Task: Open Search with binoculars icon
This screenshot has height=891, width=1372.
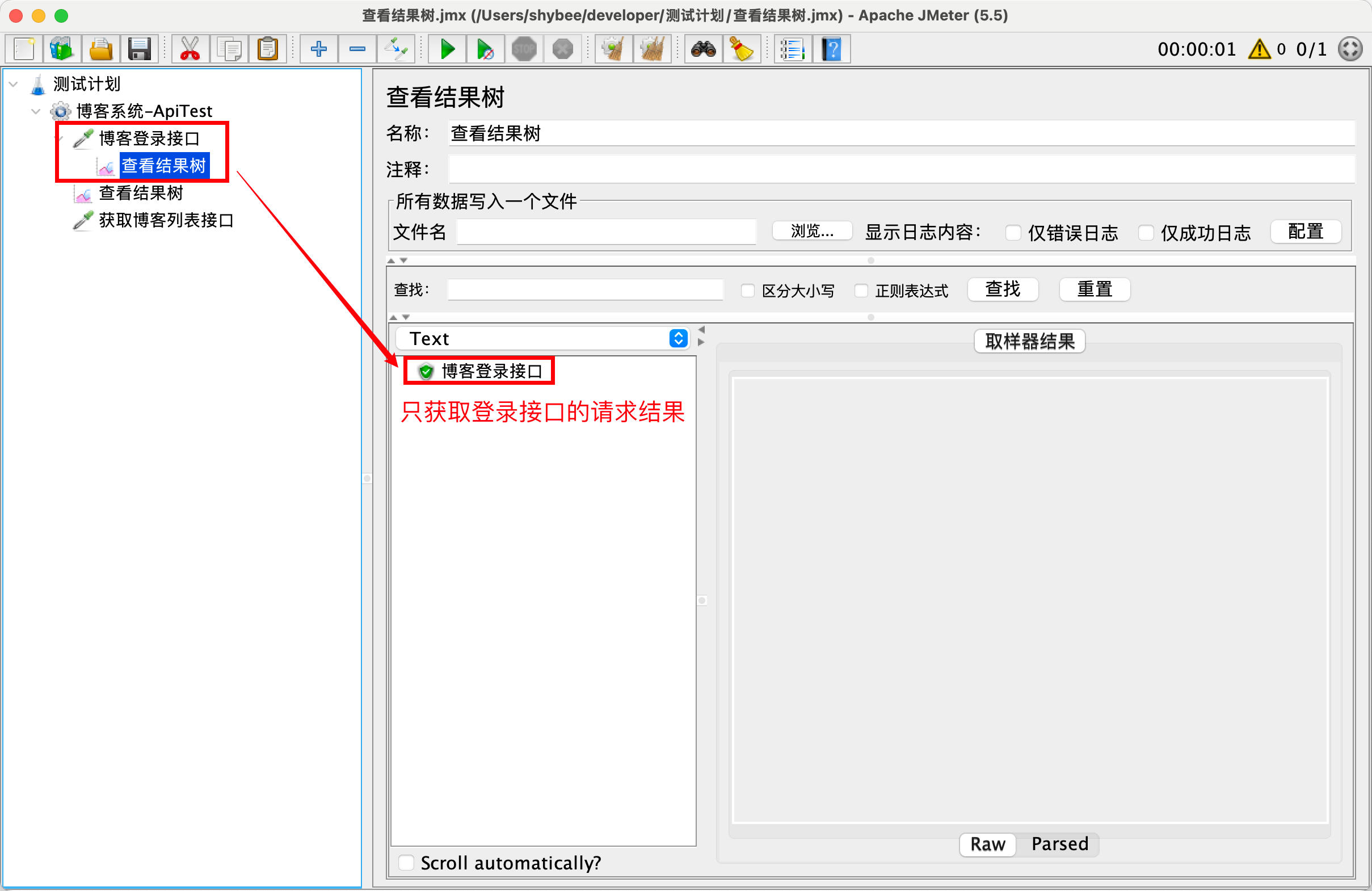Action: (703, 49)
